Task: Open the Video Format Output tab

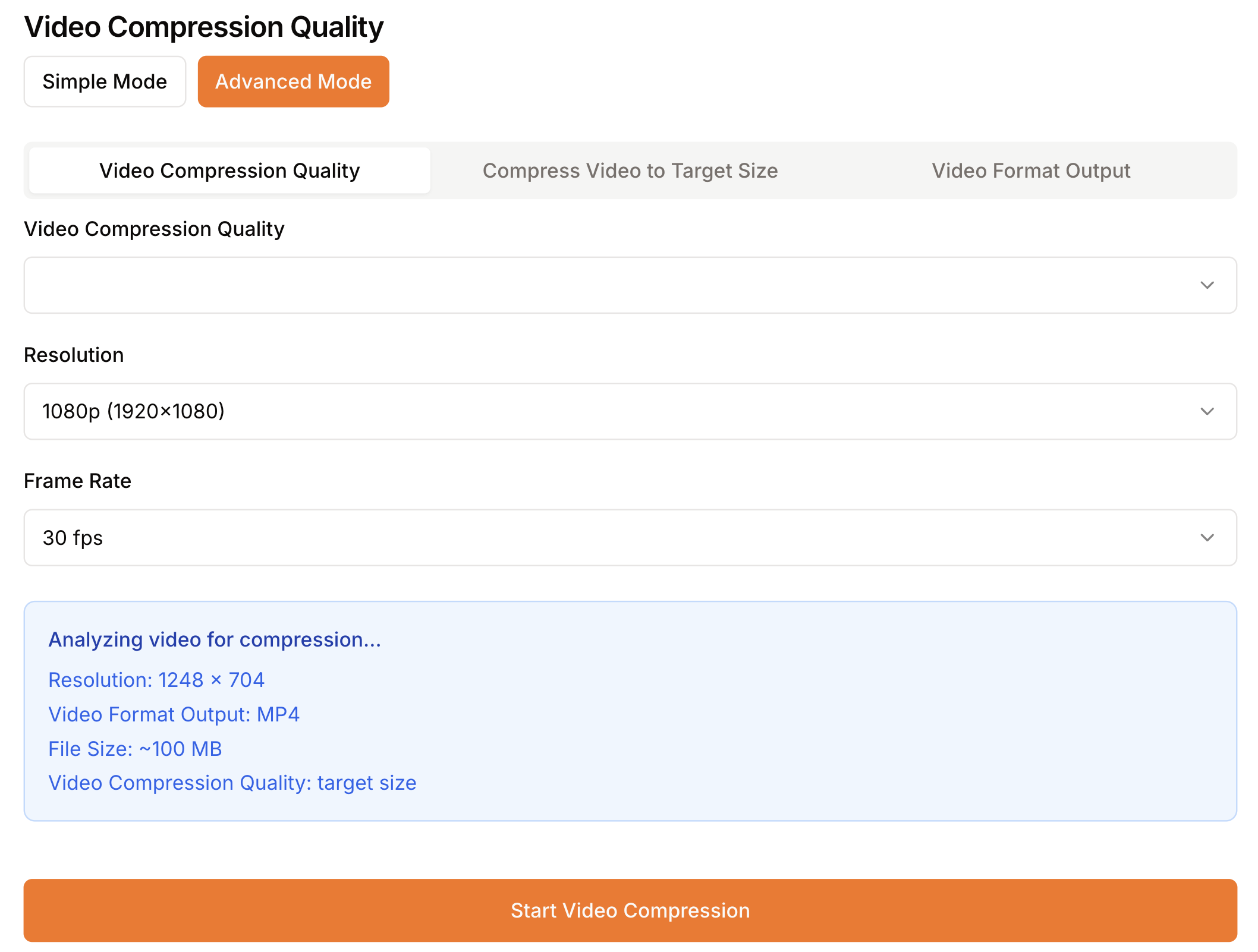Action: point(1031,171)
